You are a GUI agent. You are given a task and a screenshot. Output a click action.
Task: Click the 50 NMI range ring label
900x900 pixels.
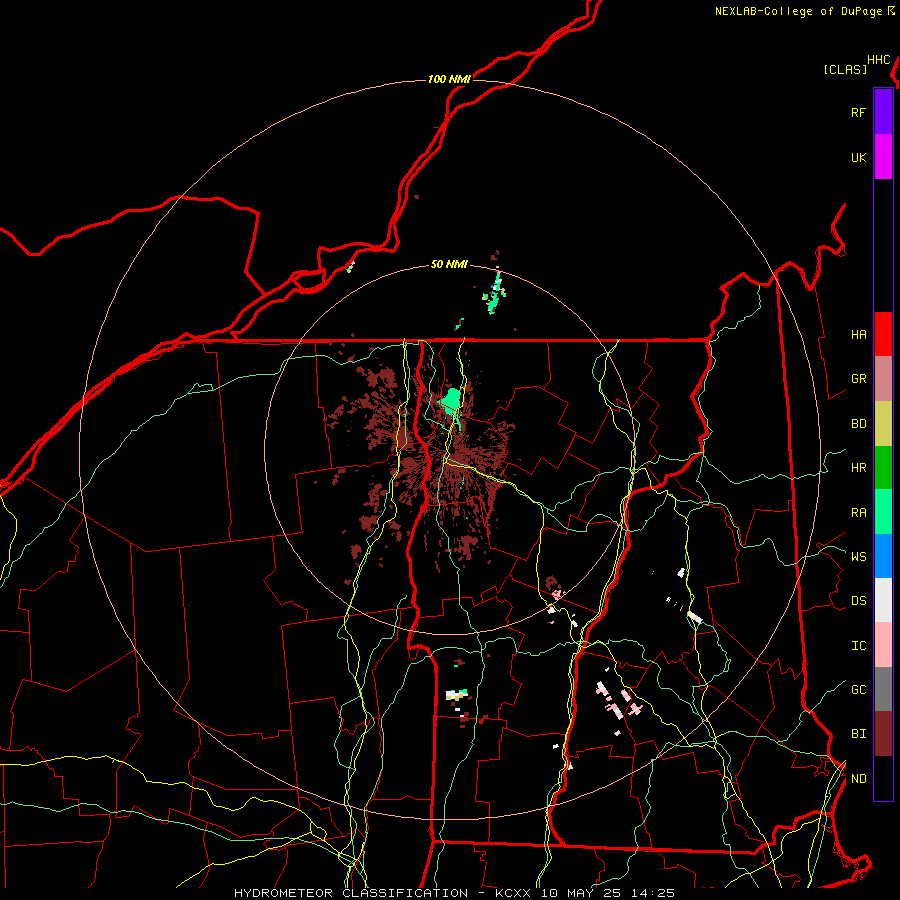[449, 264]
